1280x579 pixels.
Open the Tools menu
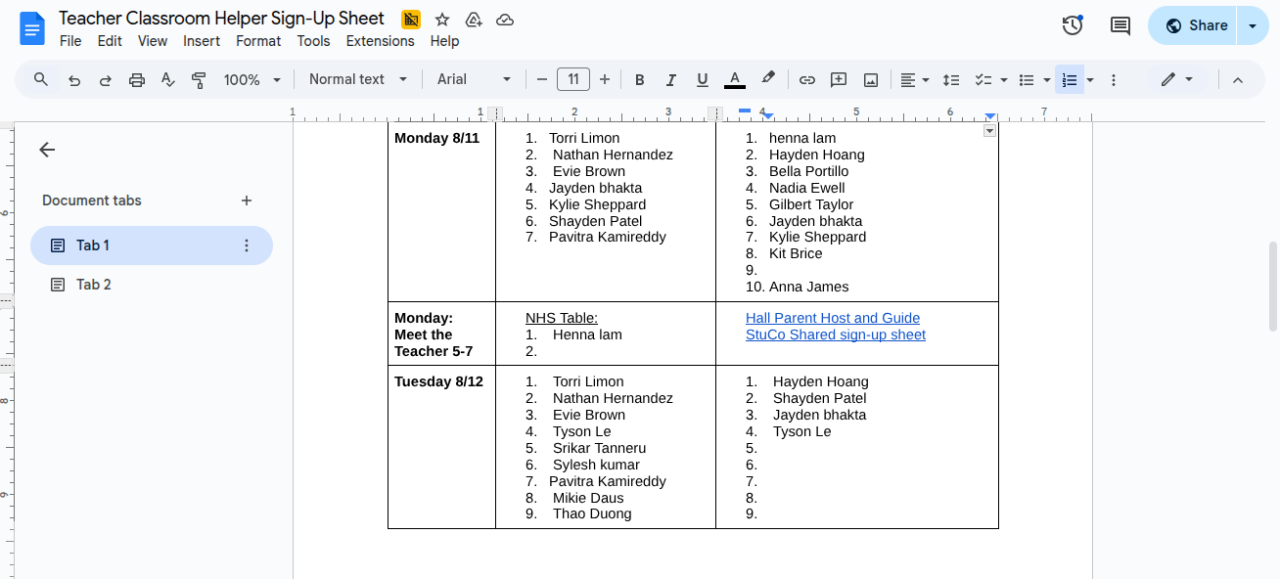click(313, 41)
